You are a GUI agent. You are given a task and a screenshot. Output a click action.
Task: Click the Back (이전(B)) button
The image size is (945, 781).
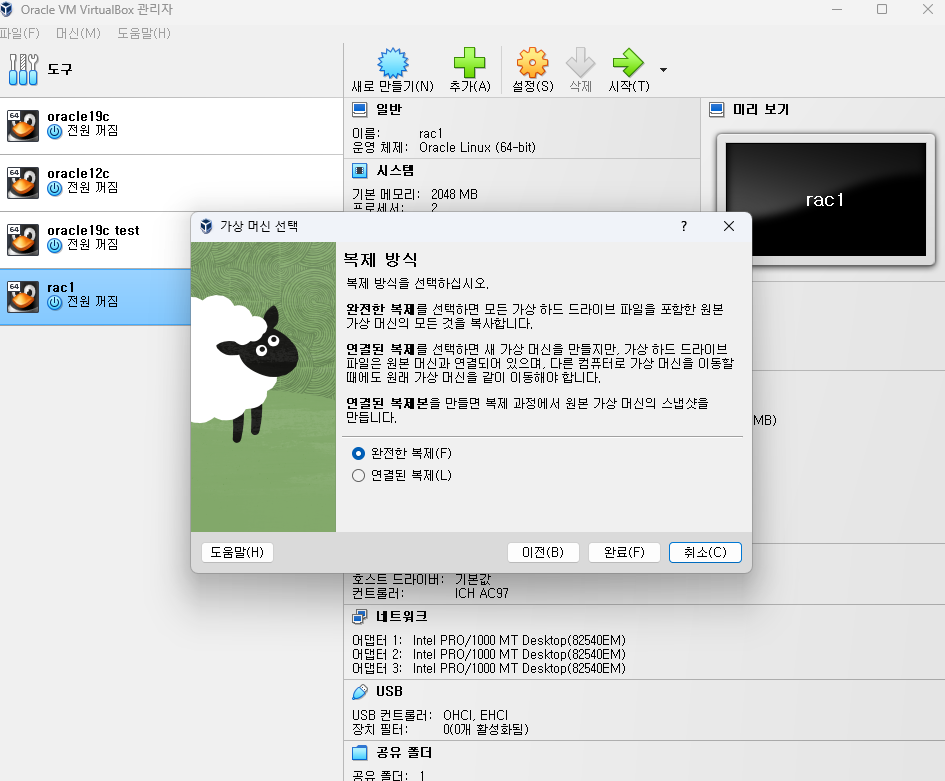tap(543, 552)
